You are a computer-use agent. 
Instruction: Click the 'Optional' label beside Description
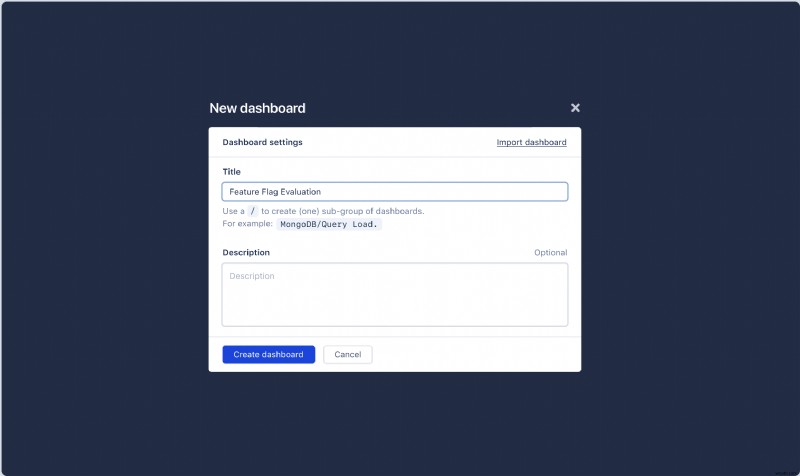coord(551,253)
